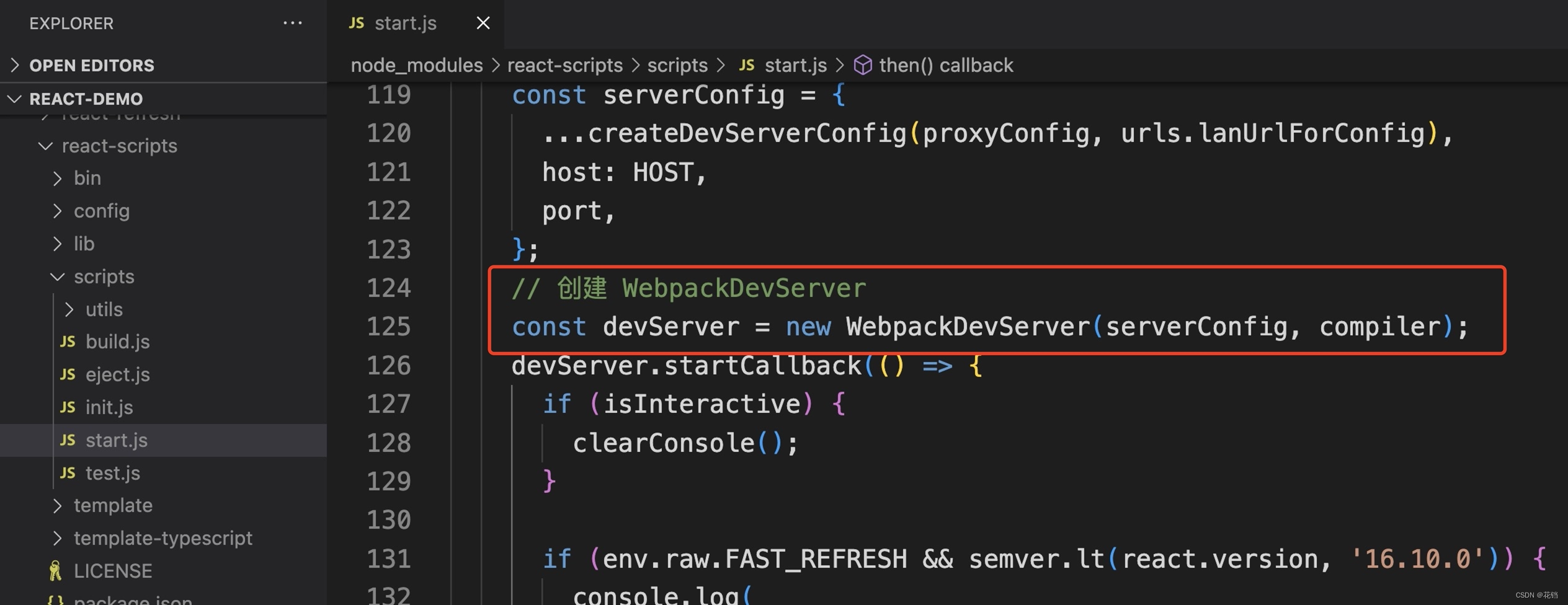Click the LICENSE key icon
This screenshot has height=605, width=1568.
tap(55, 571)
